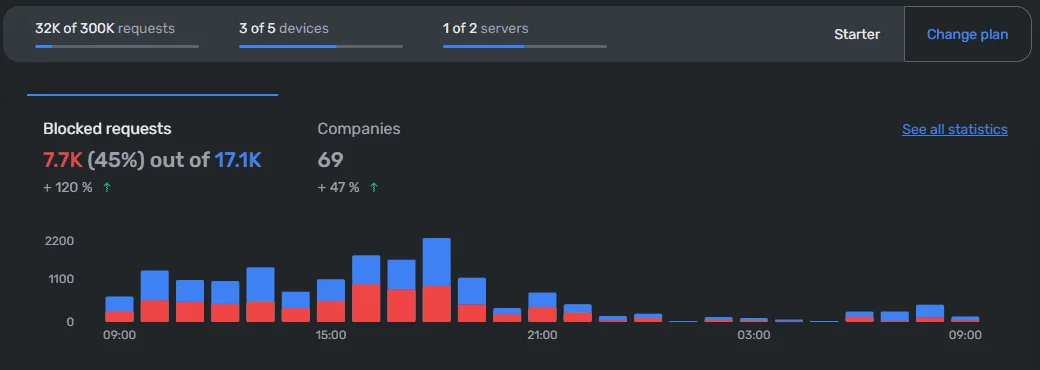Viewport: 1040px width, 370px height.
Task: Click the 32K of 300K requests text
Action: (105, 29)
